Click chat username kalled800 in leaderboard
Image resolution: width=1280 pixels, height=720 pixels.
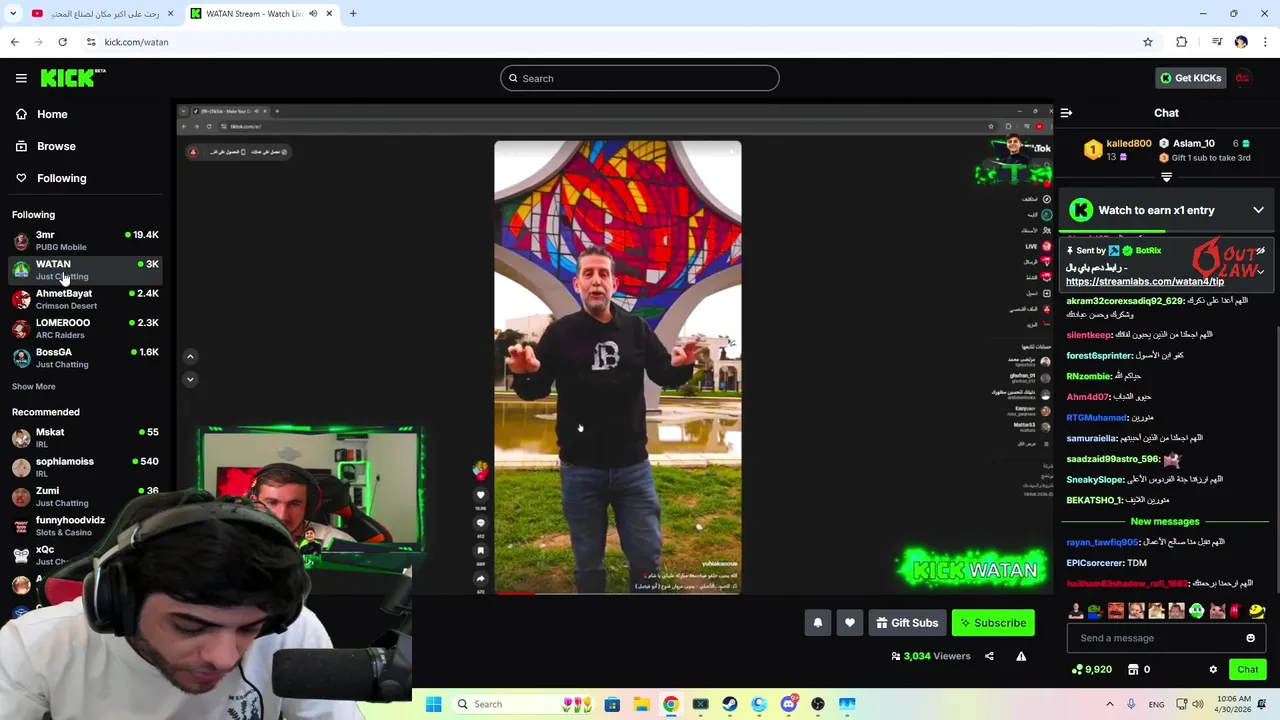click(1129, 143)
